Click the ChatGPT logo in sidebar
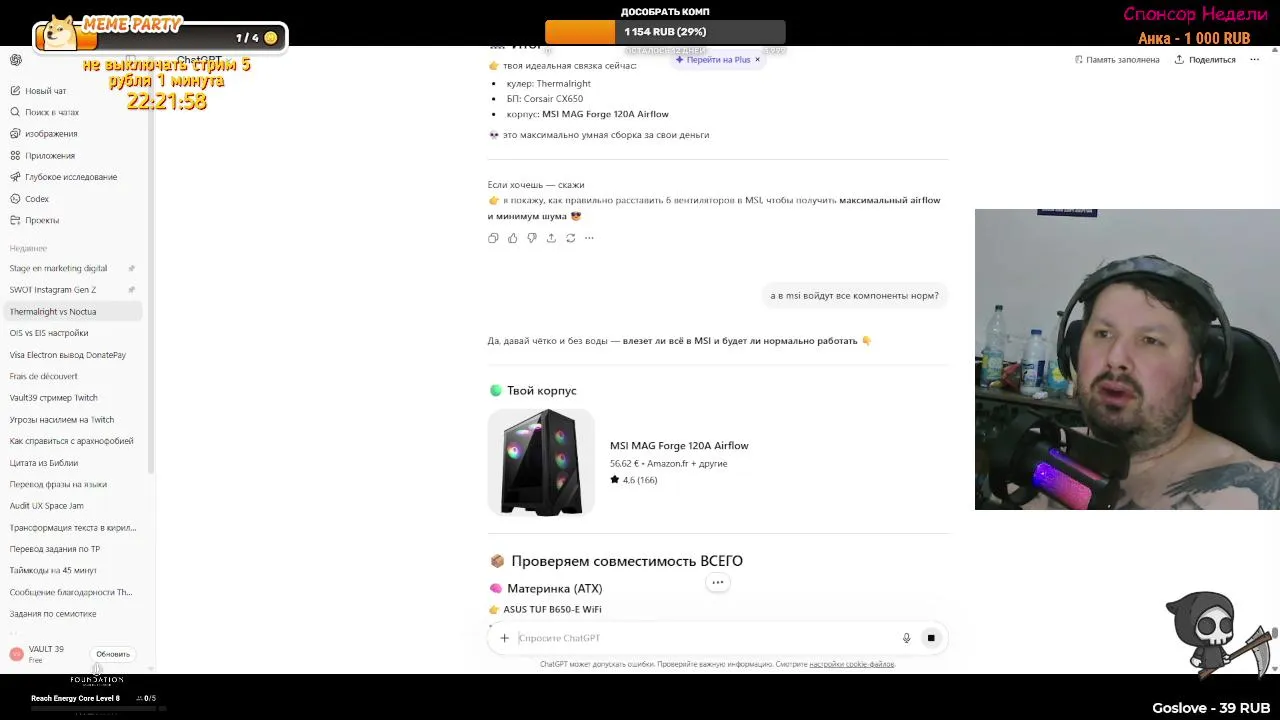The height and width of the screenshot is (720, 1280). (16, 60)
